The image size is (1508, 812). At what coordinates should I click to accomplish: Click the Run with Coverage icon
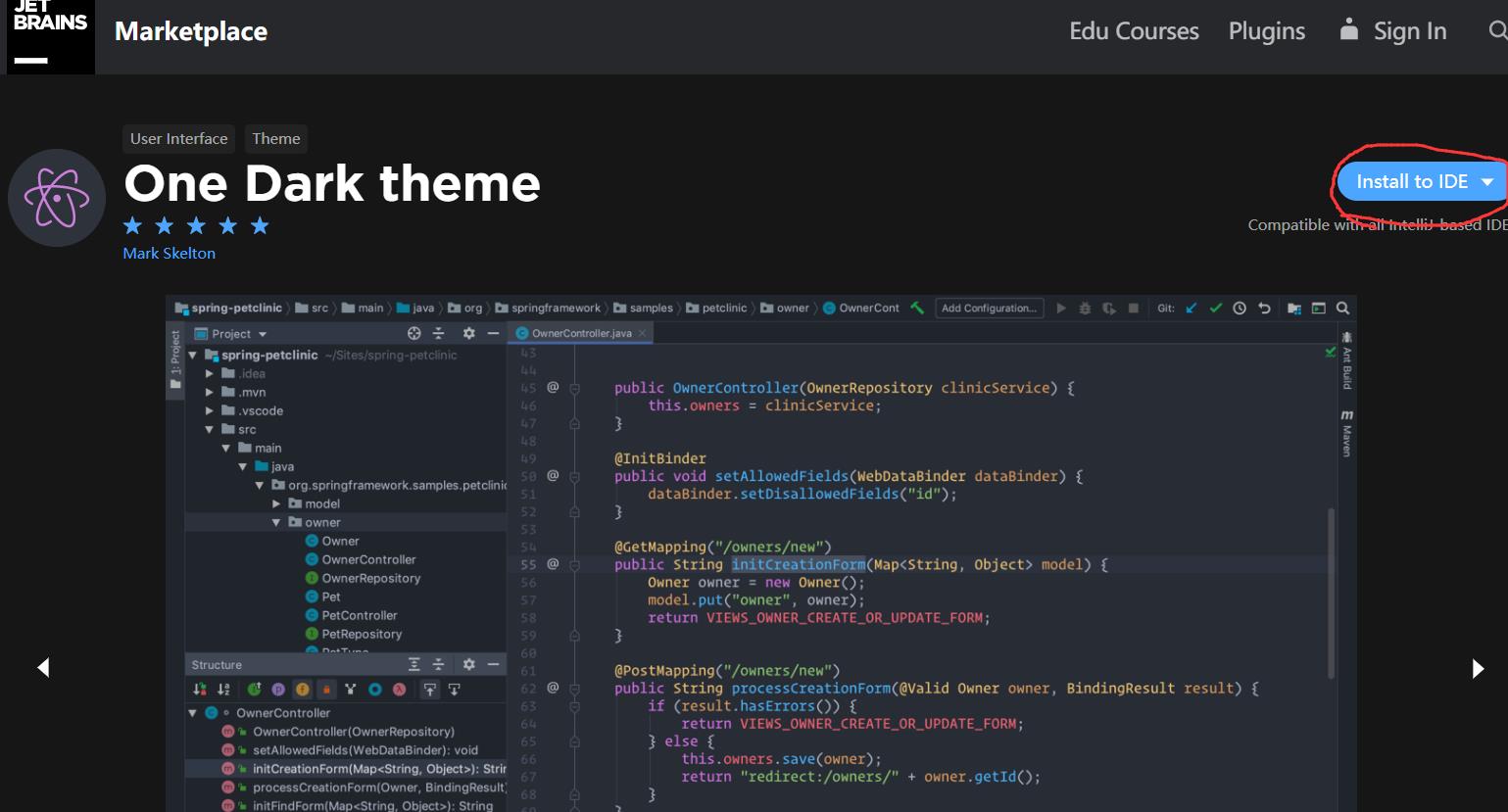(1109, 308)
